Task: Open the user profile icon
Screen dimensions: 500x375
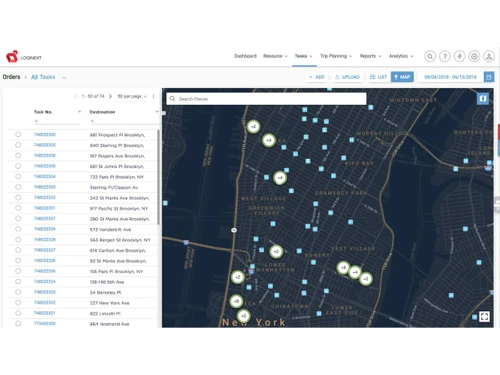Action: point(489,56)
